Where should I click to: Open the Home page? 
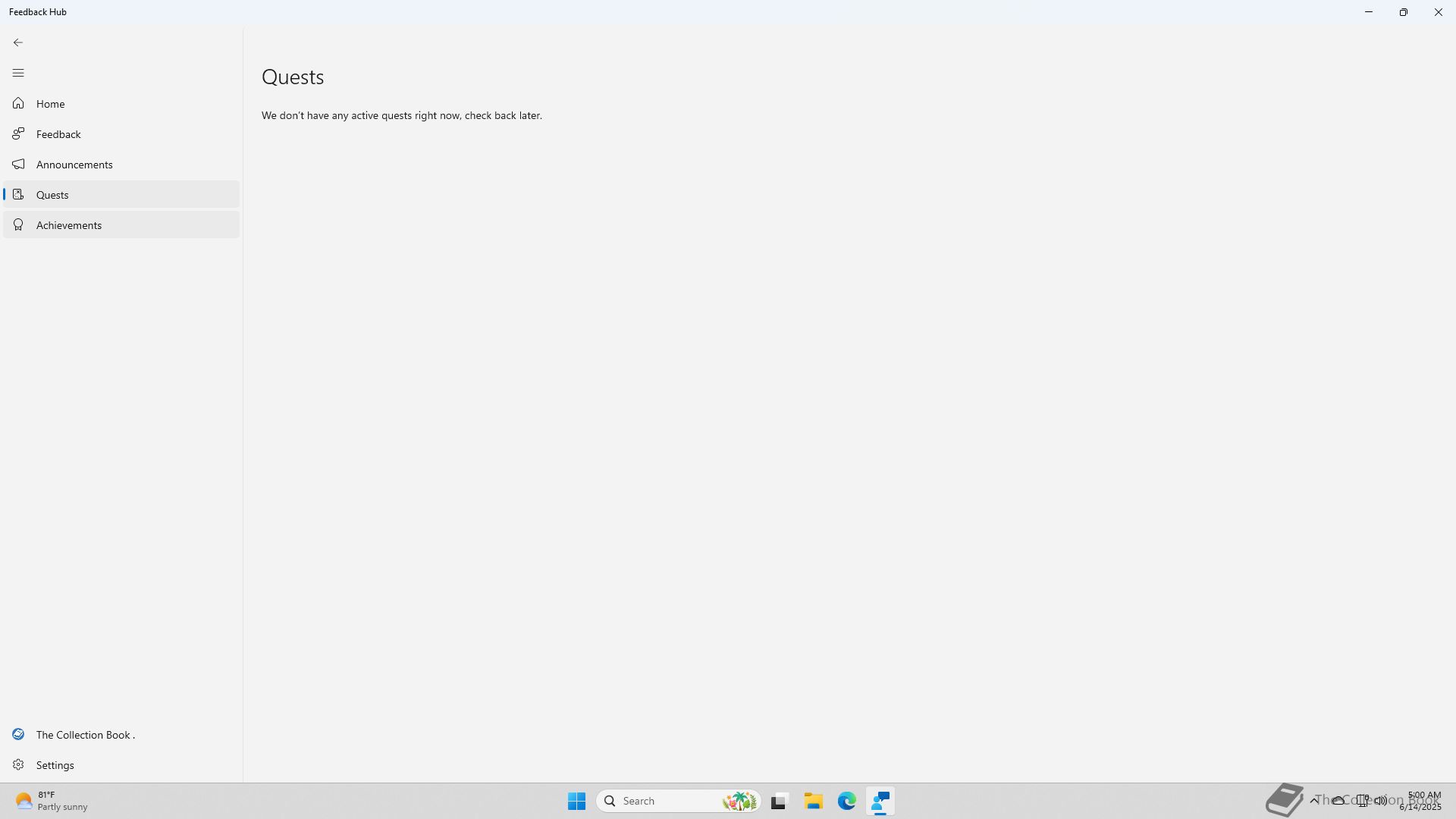coord(50,104)
